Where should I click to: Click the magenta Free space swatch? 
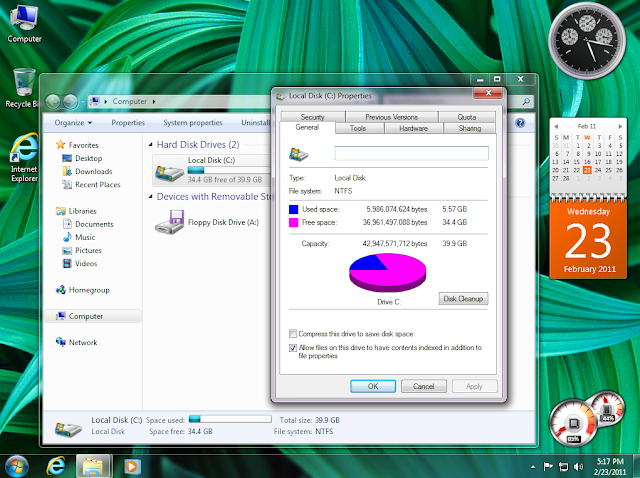(x=293, y=222)
